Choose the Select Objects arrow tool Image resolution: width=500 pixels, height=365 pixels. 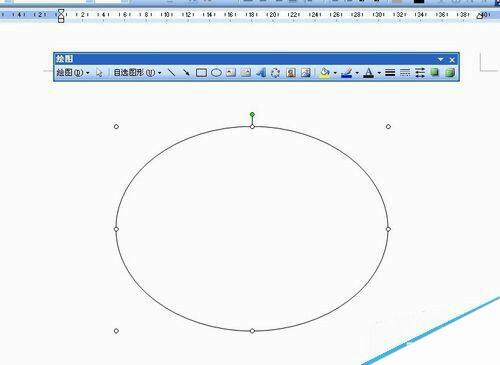[x=99, y=72]
